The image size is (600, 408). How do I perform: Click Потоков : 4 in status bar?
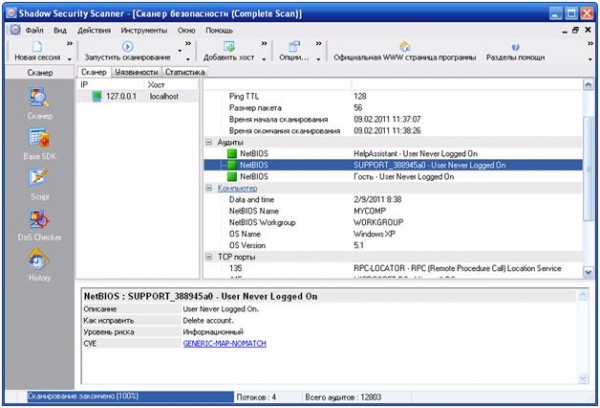[x=256, y=397]
